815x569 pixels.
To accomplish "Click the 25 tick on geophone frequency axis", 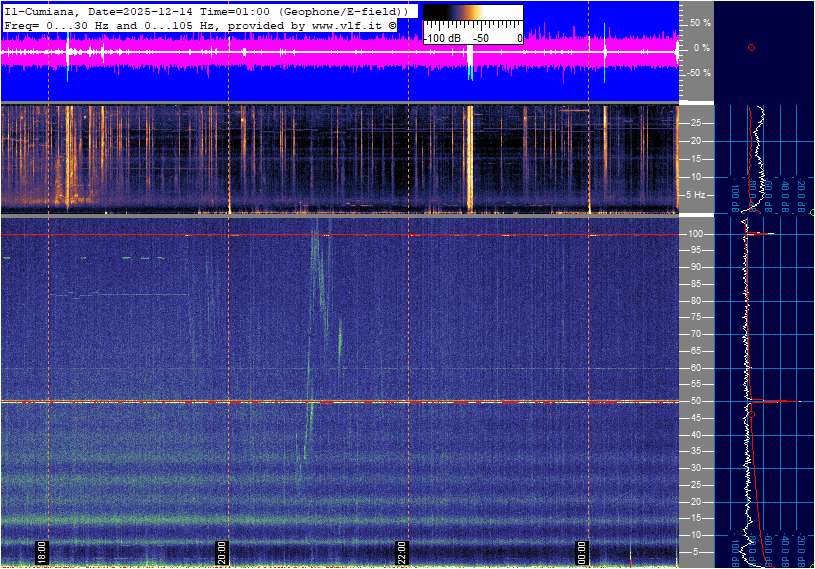I will [x=695, y=123].
